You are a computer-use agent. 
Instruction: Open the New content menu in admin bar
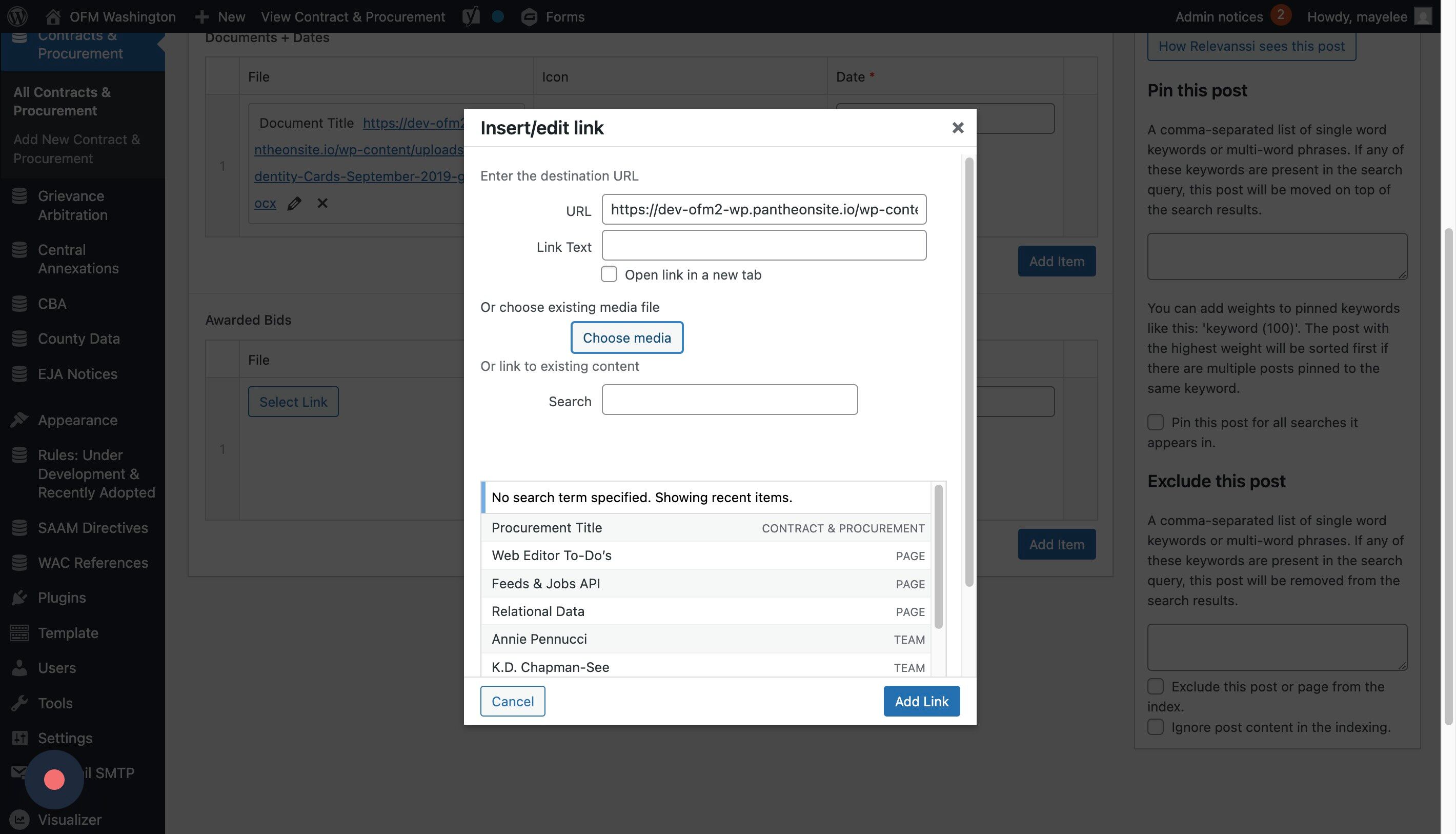click(x=220, y=16)
